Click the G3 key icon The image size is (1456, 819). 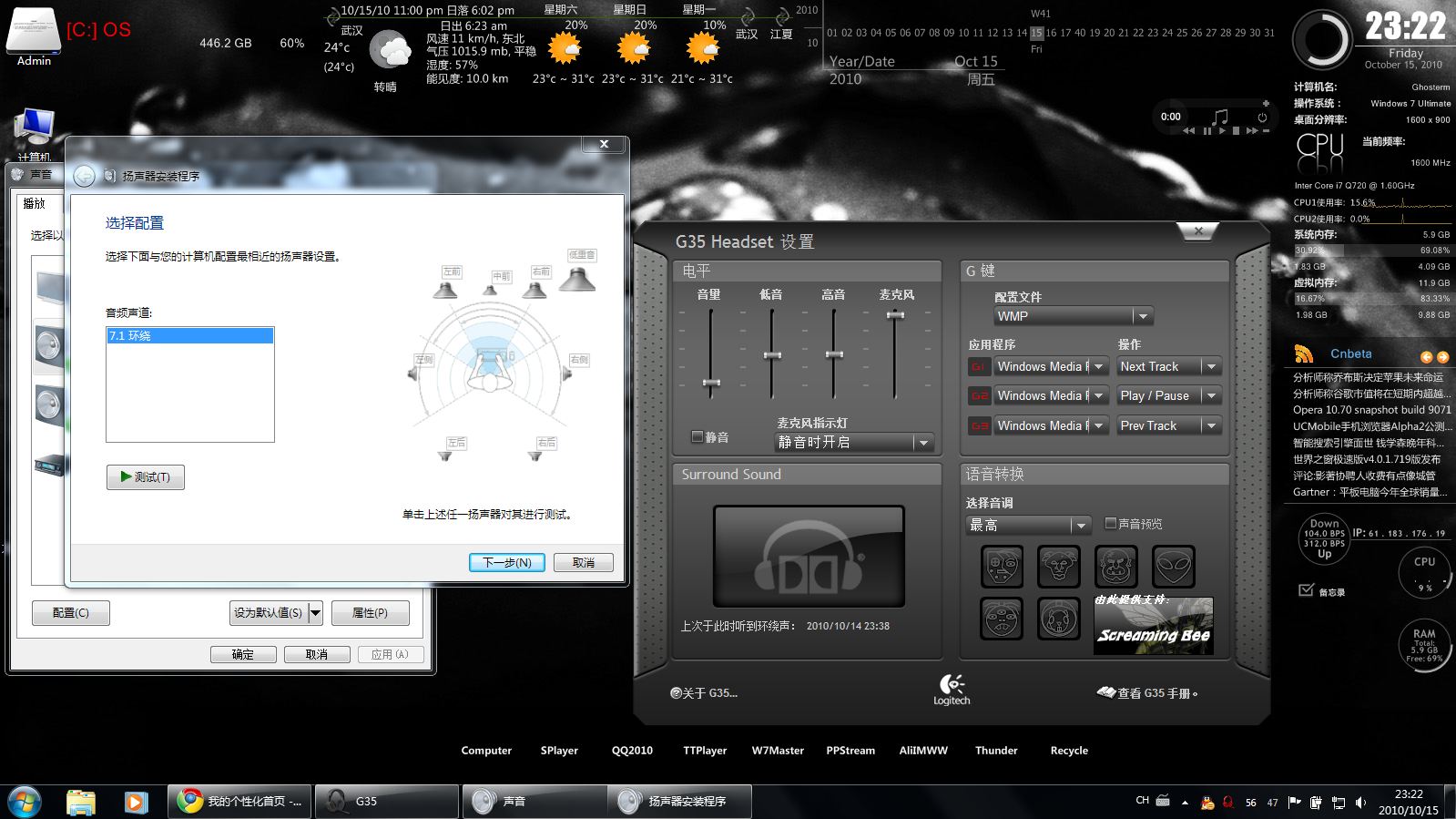tap(979, 425)
